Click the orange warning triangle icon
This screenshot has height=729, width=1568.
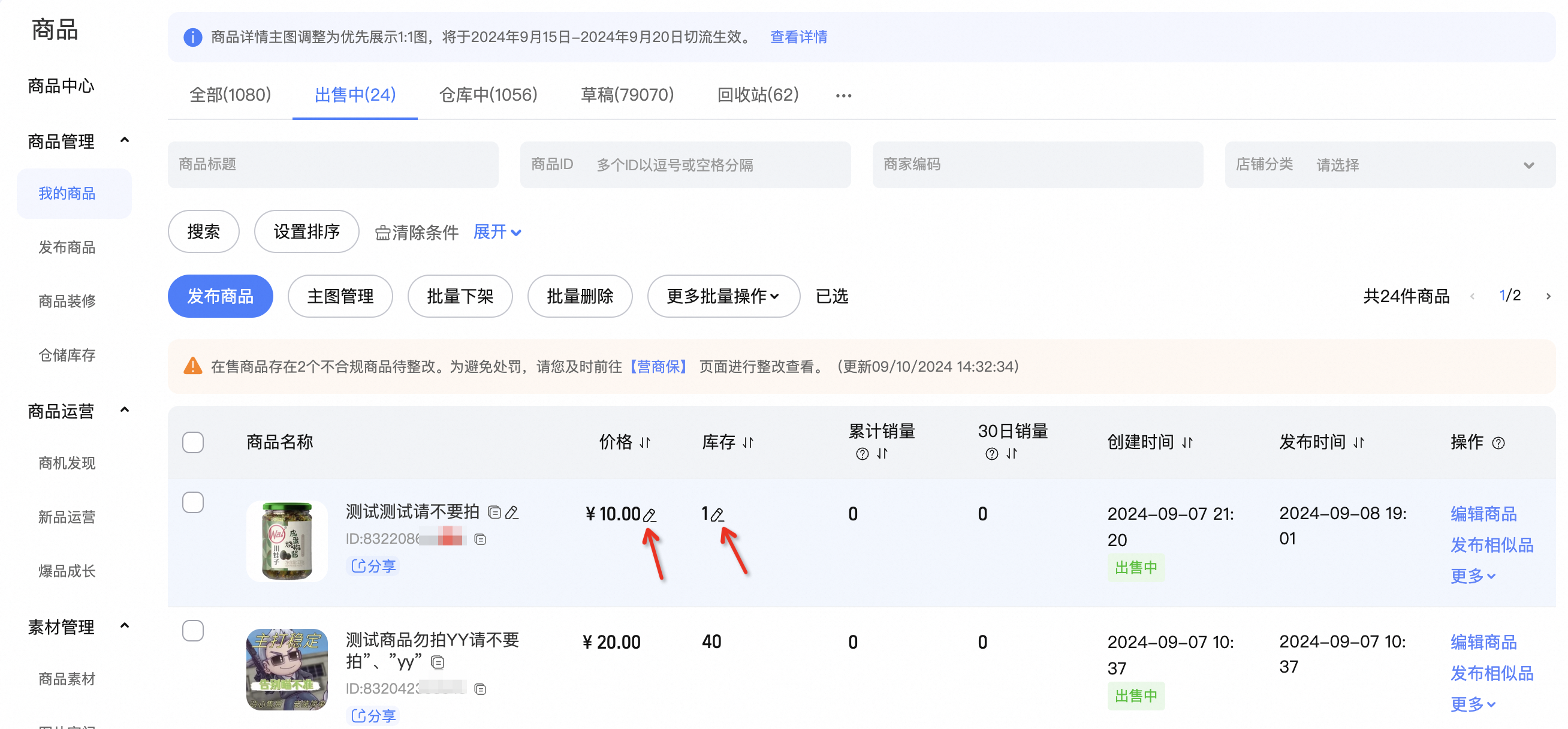click(192, 366)
